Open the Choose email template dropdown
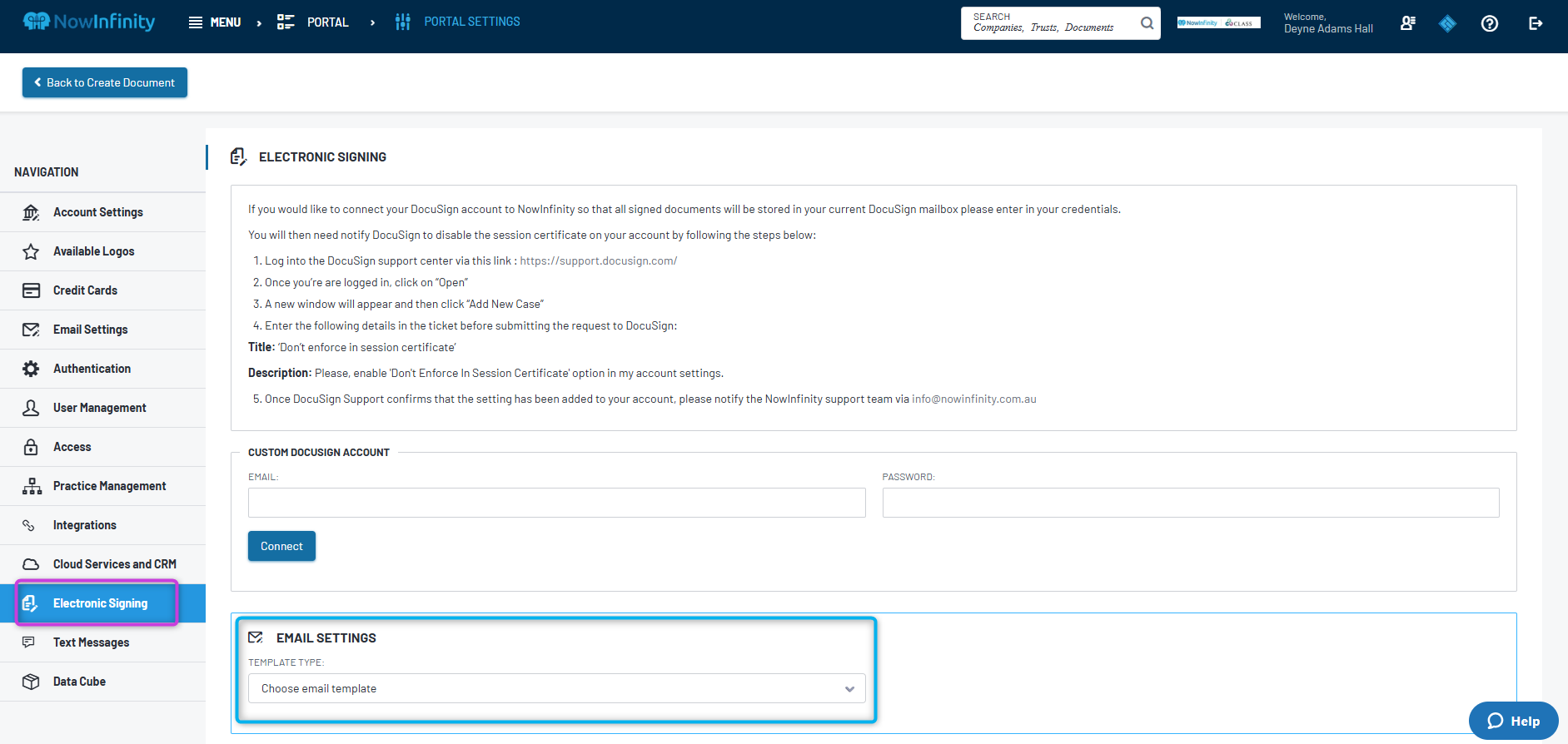 [x=556, y=688]
